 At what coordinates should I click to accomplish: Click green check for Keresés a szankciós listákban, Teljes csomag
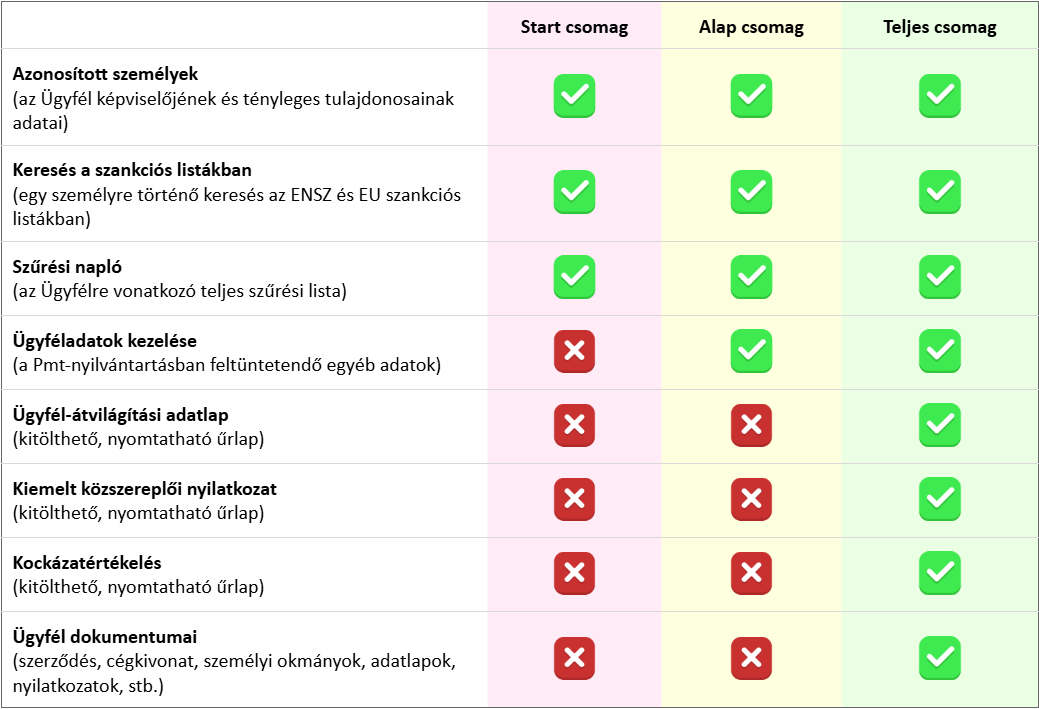point(939,192)
